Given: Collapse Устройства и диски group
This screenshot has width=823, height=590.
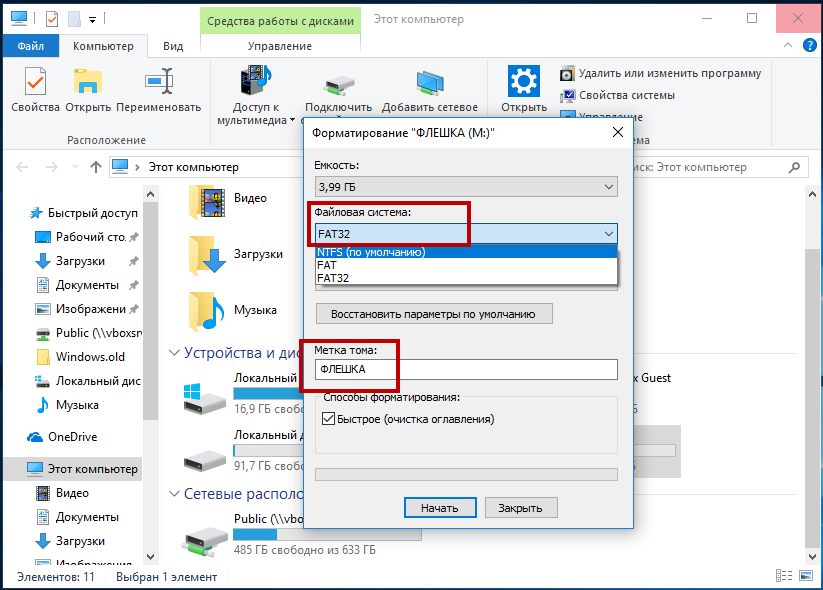Looking at the screenshot, I should 174,353.
